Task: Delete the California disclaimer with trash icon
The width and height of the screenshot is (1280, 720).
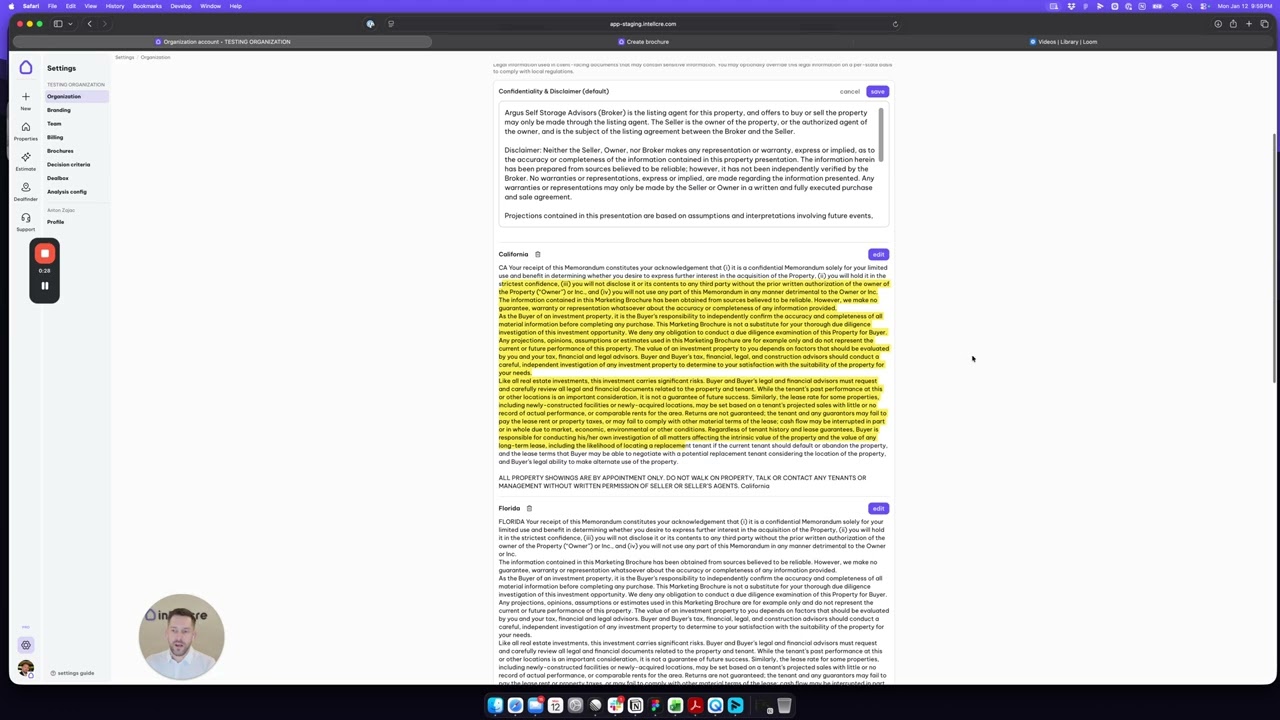Action: (x=537, y=254)
